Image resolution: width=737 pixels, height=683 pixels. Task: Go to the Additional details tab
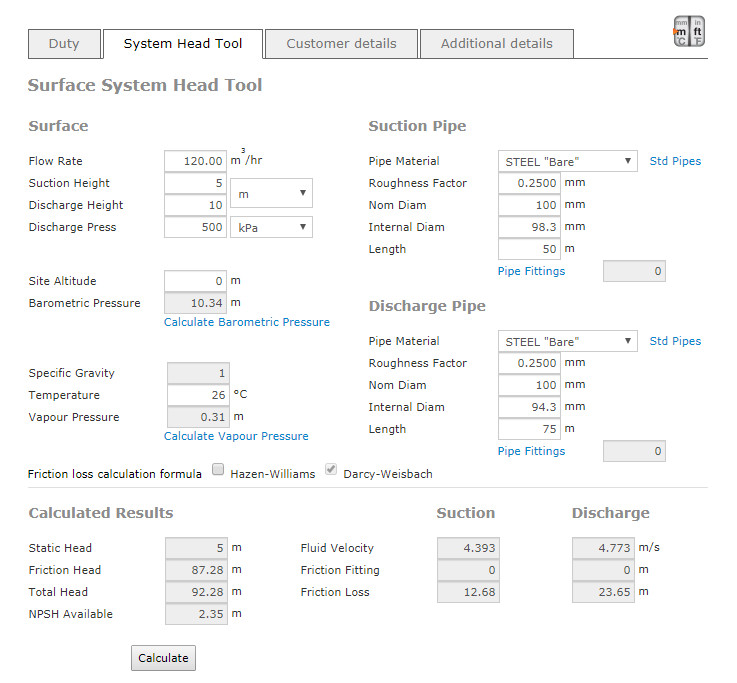496,44
